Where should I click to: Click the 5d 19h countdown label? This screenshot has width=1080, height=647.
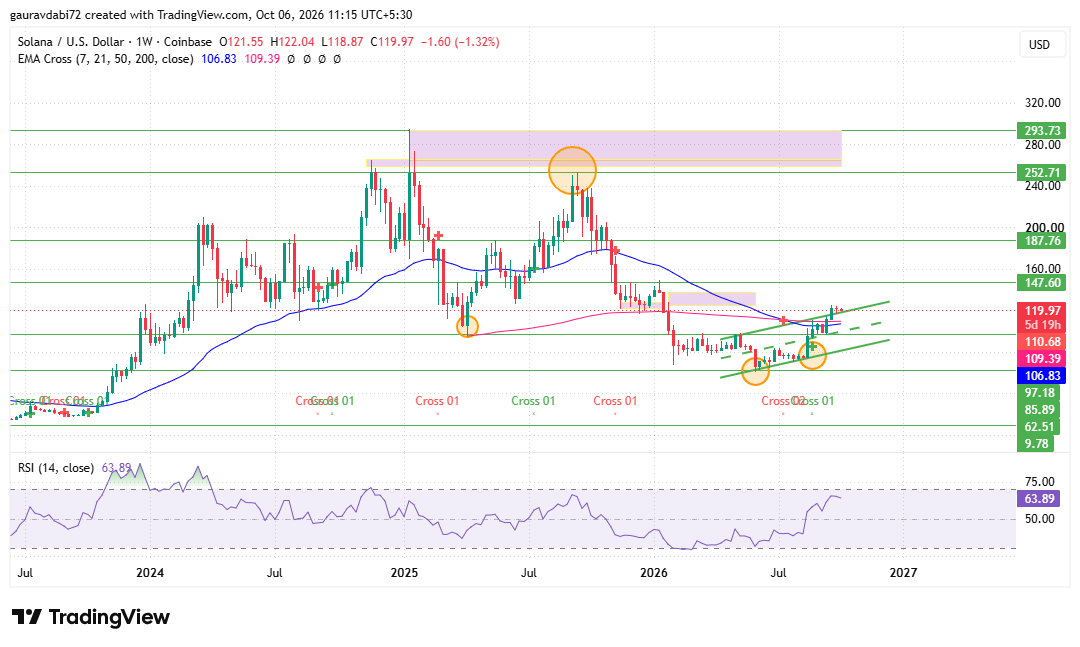pyautogui.click(x=1041, y=325)
